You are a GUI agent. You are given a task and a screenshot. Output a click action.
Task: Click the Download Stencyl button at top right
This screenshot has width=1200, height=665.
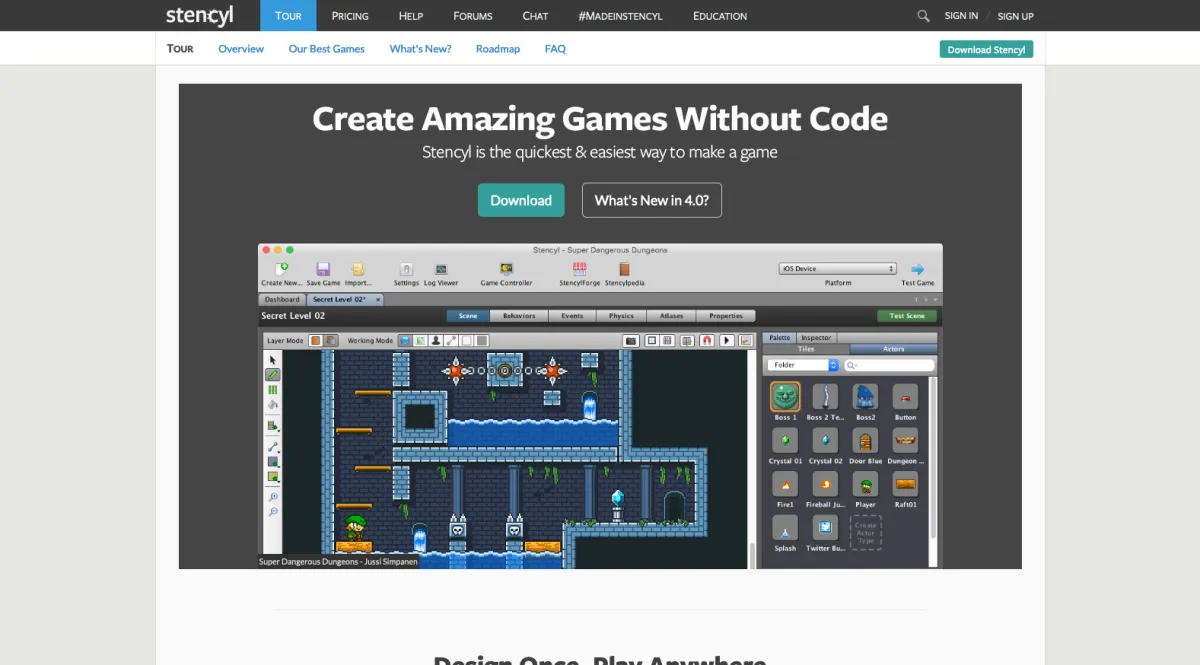[986, 49]
